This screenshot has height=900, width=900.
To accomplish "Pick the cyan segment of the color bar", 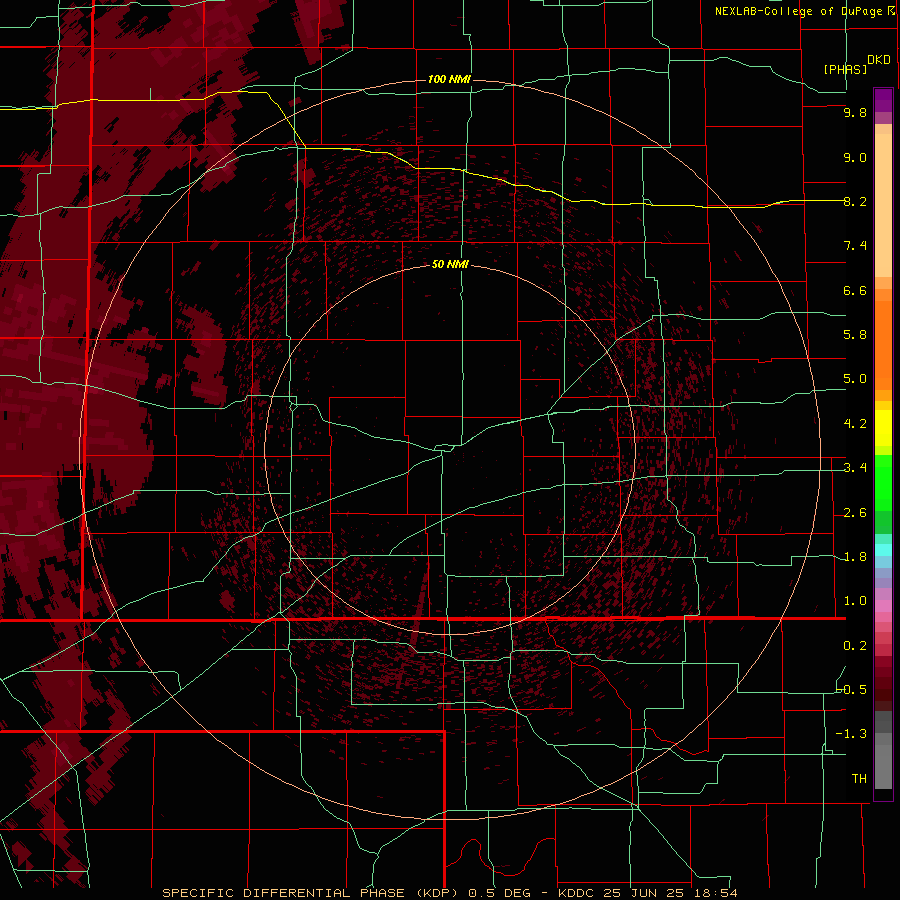I will pyautogui.click(x=883, y=550).
